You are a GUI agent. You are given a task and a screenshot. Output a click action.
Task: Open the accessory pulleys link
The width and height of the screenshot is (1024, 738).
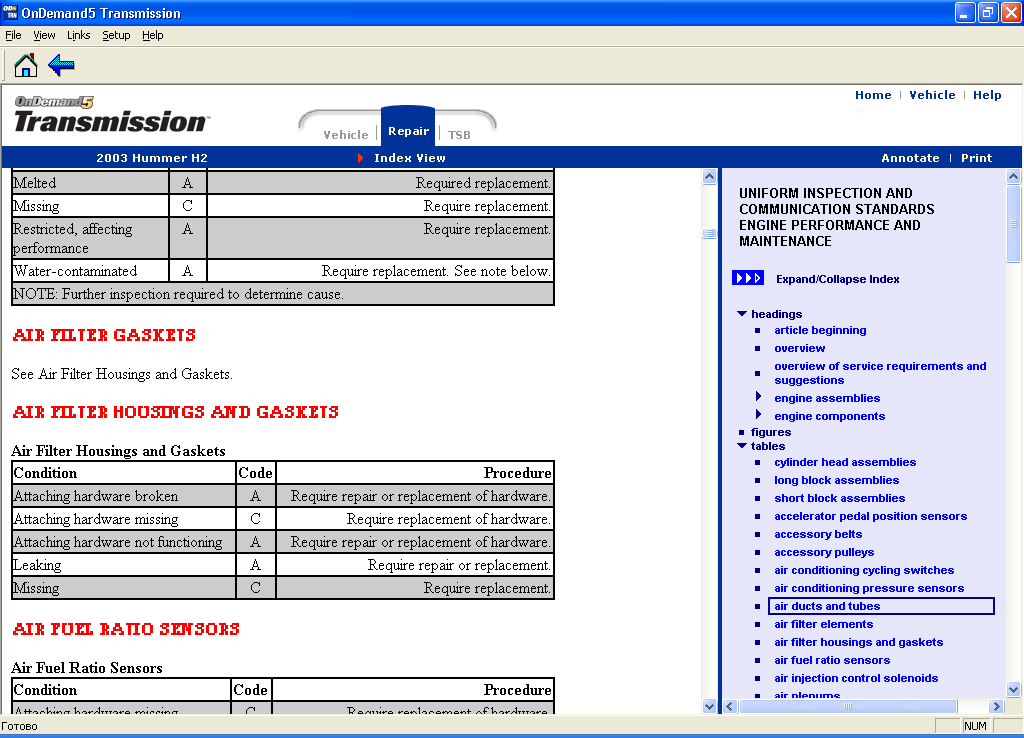(x=824, y=553)
